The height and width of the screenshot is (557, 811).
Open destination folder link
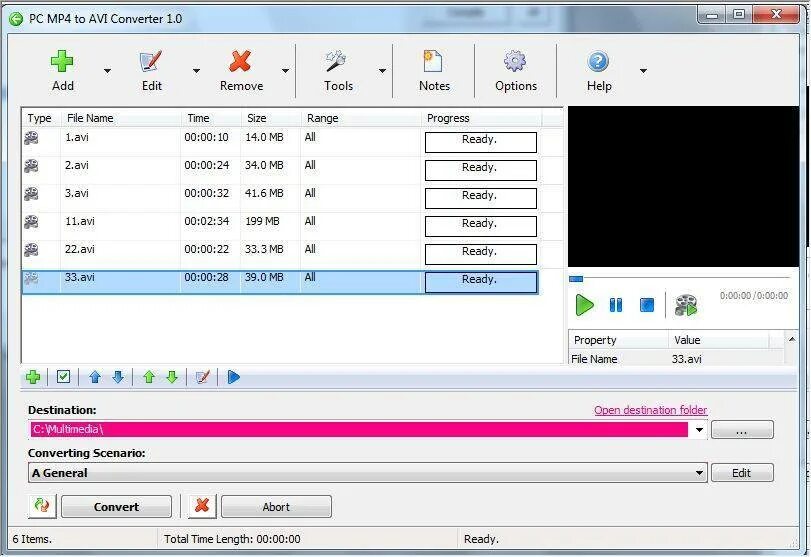(650, 410)
